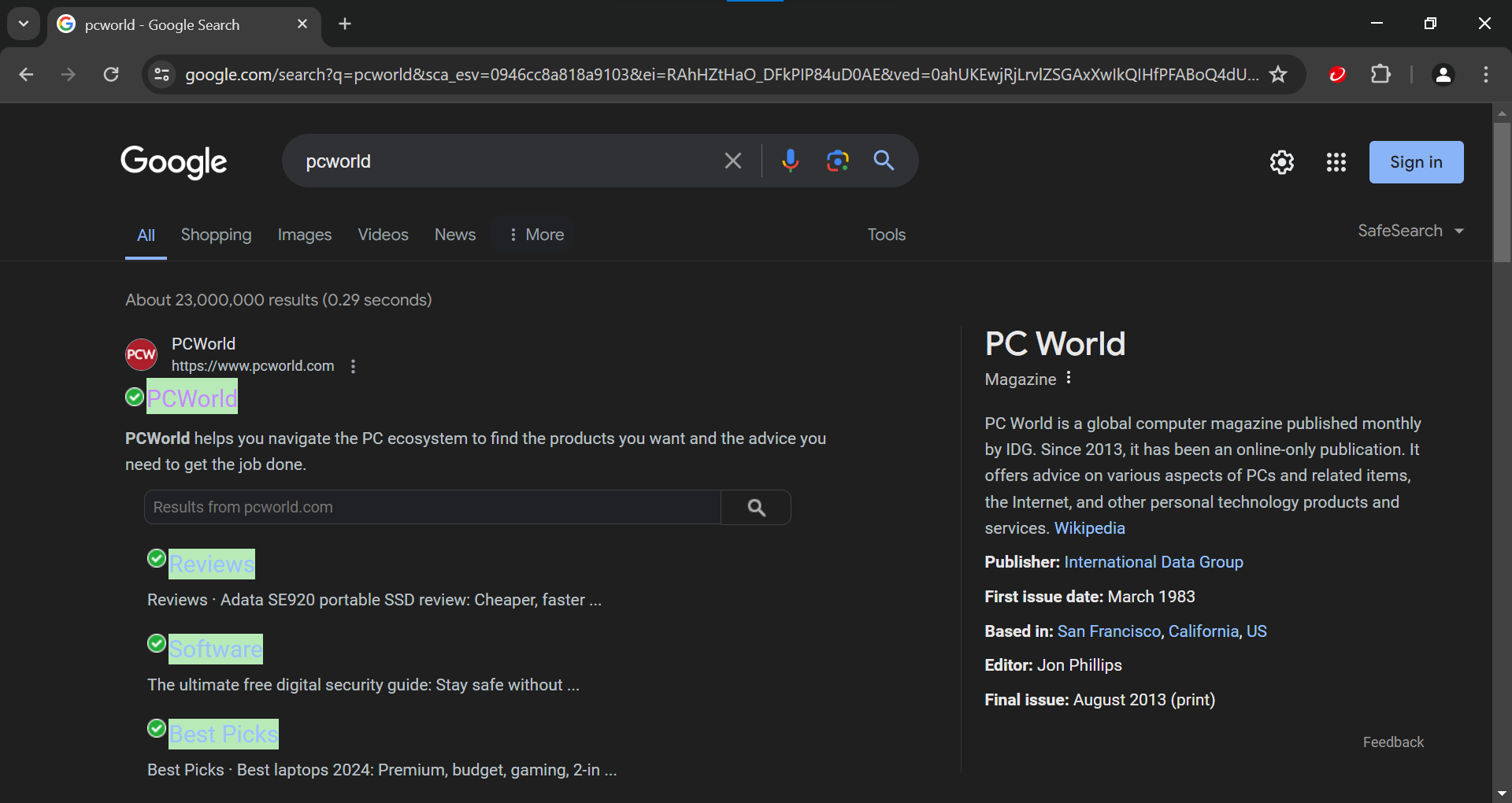Switch to the Shopping tab

click(x=216, y=235)
